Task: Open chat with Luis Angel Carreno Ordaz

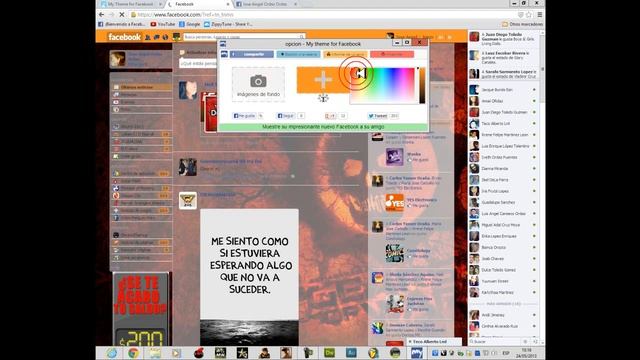Action: [502, 213]
